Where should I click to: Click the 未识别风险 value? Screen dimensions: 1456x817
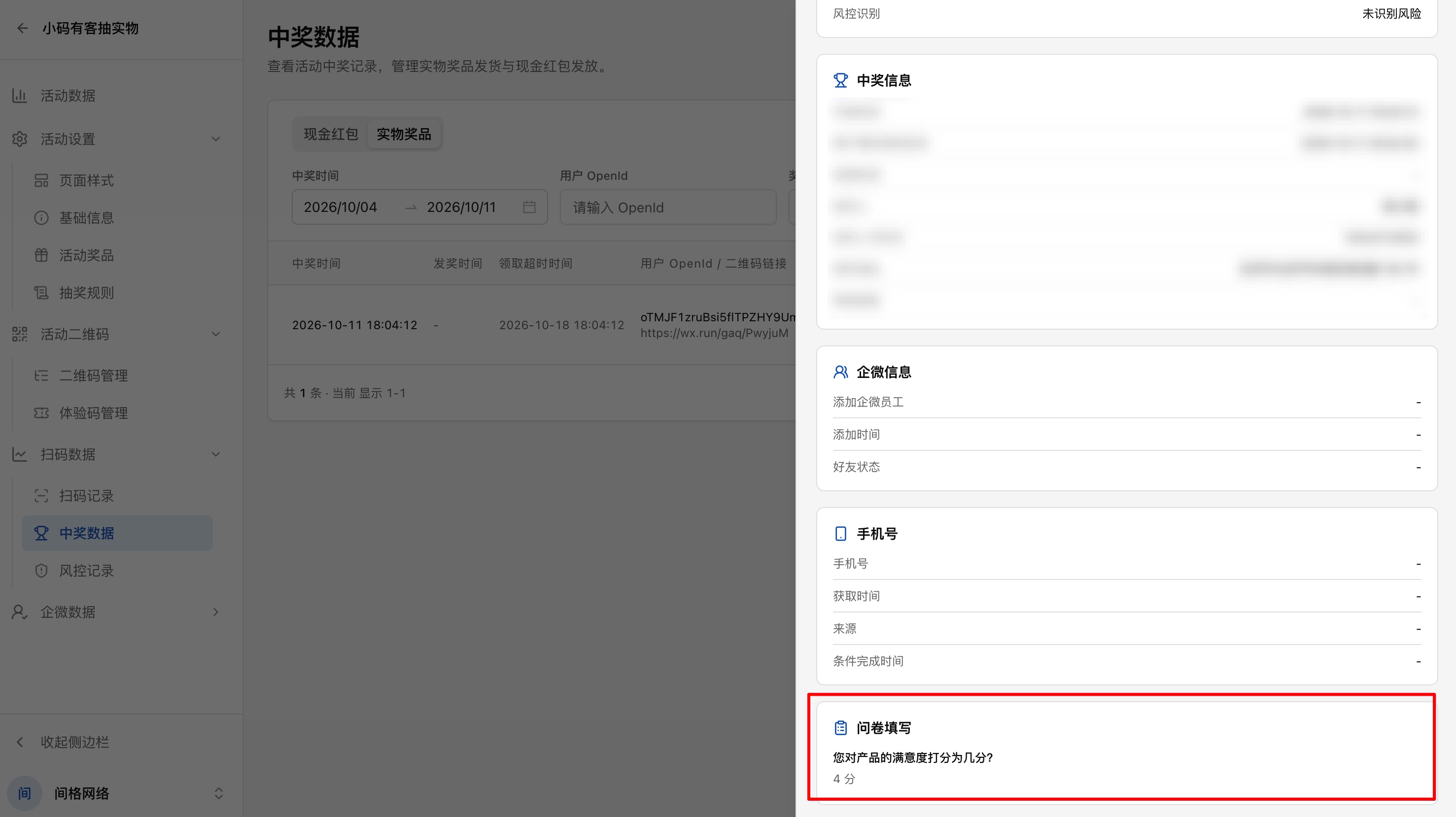point(1391,14)
